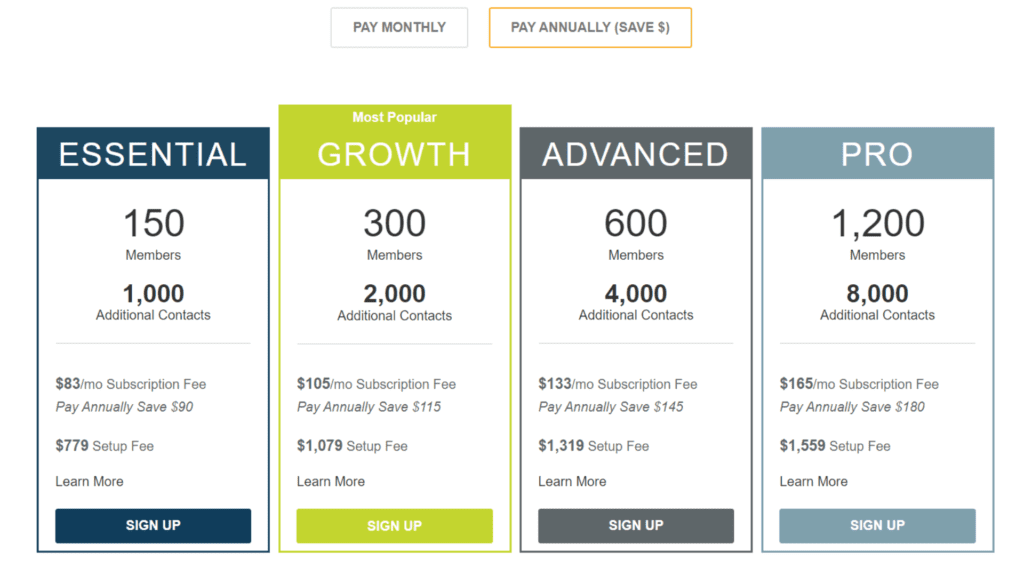Click the ADVANCED plan header

pyautogui.click(x=635, y=153)
